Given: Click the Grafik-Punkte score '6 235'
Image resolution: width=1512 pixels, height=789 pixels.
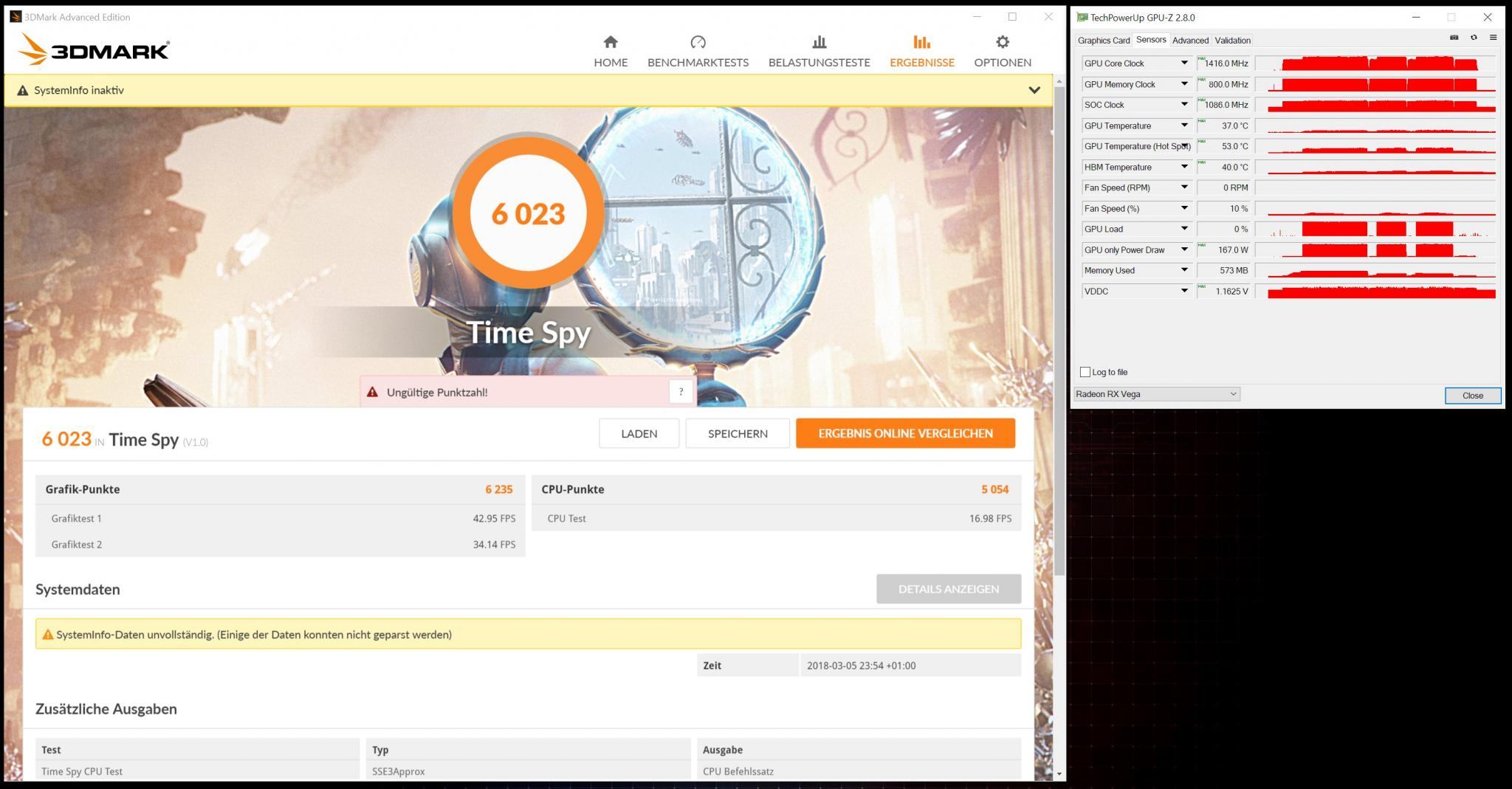Looking at the screenshot, I should (499, 489).
